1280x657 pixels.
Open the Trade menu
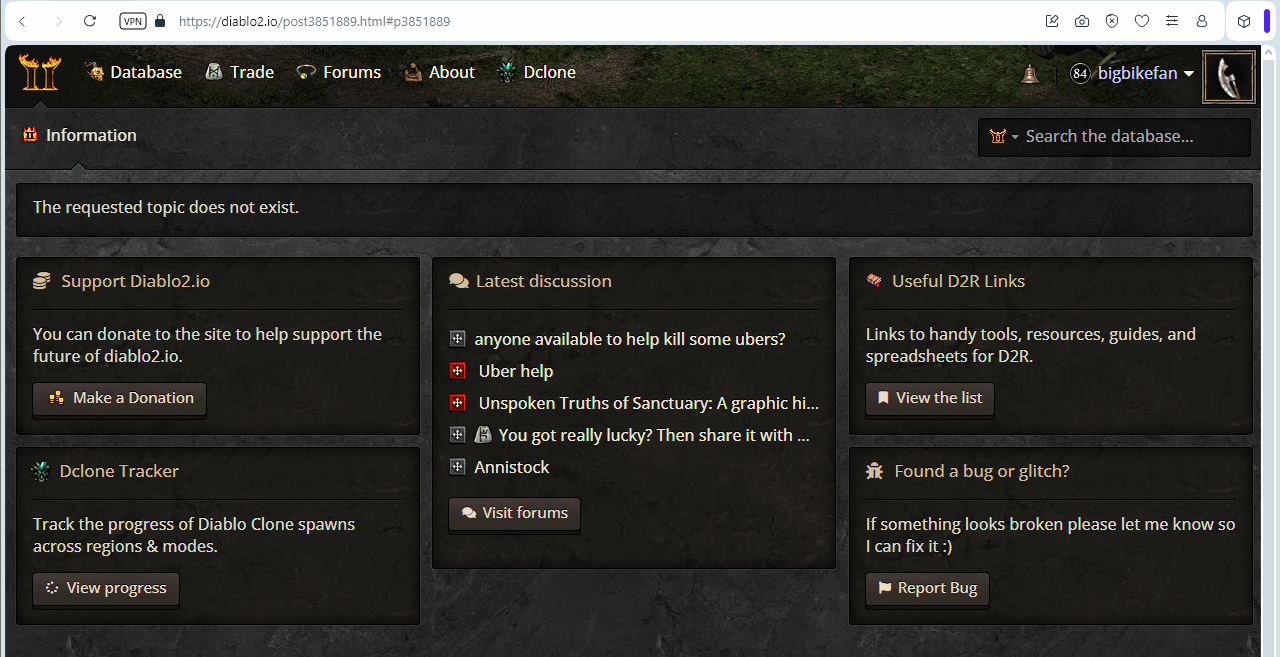pos(239,72)
